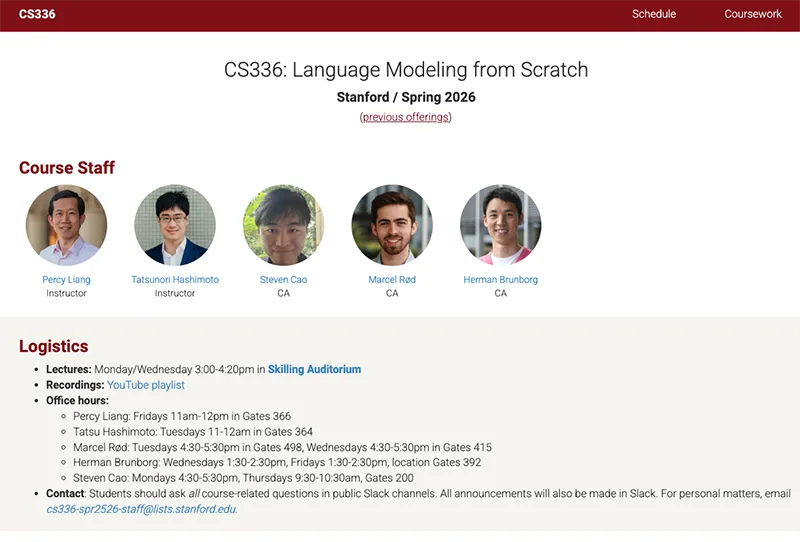Click the 'Office hours:' label

78,400
